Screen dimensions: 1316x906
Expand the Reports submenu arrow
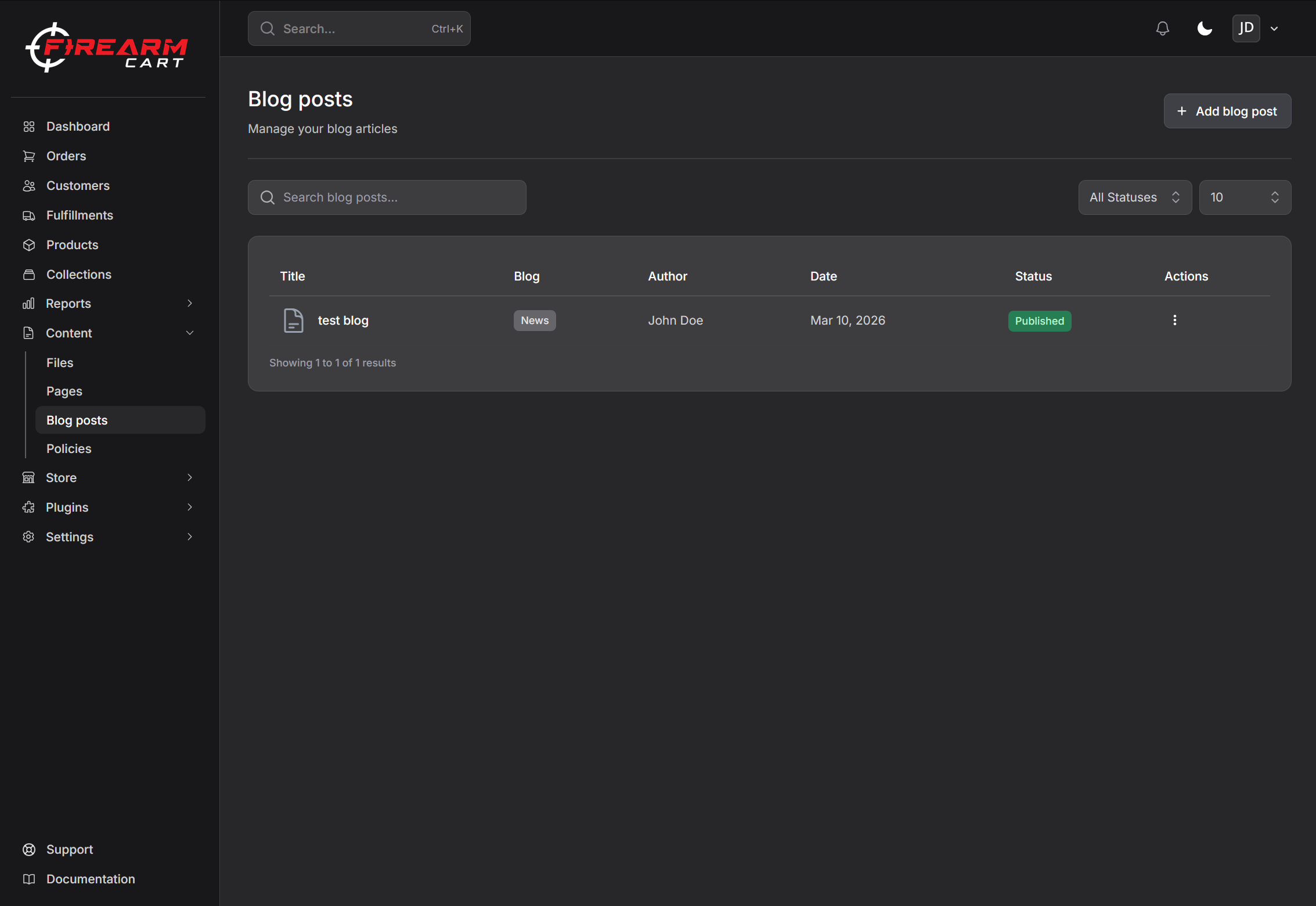click(190, 303)
